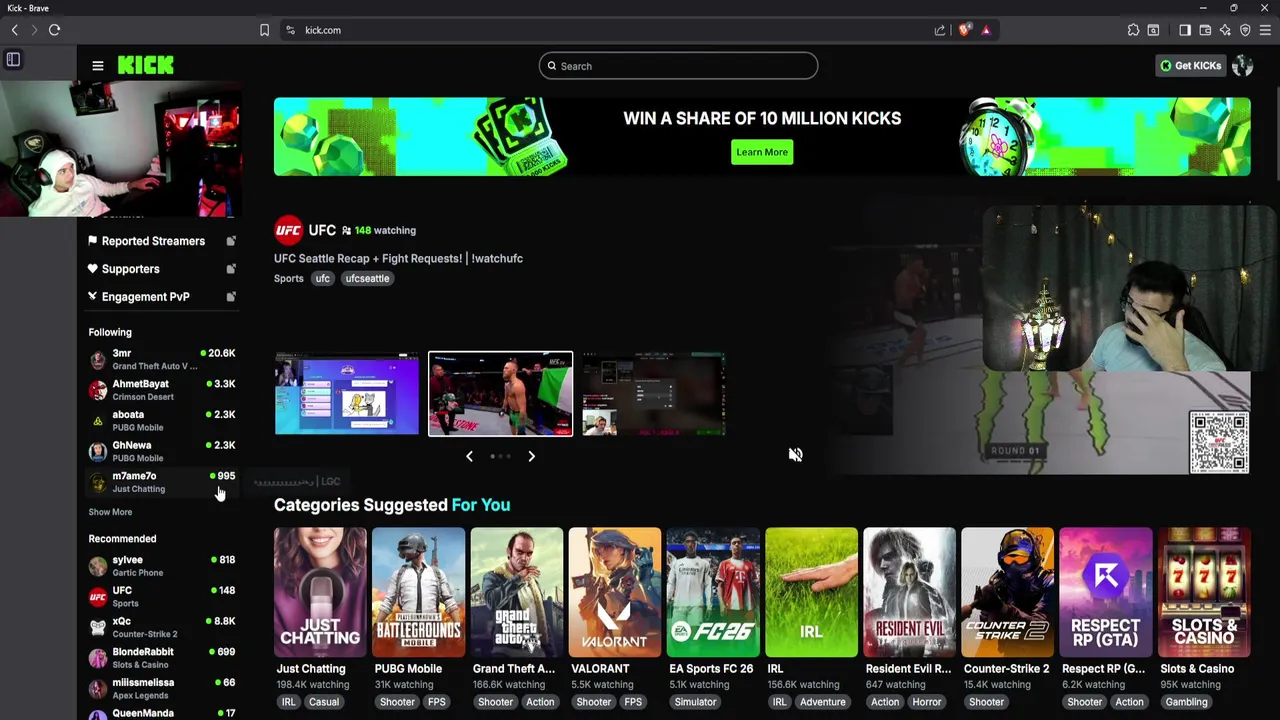Viewport: 1280px width, 720px height.
Task: Open Brave main menu icon
Action: click(x=1265, y=30)
